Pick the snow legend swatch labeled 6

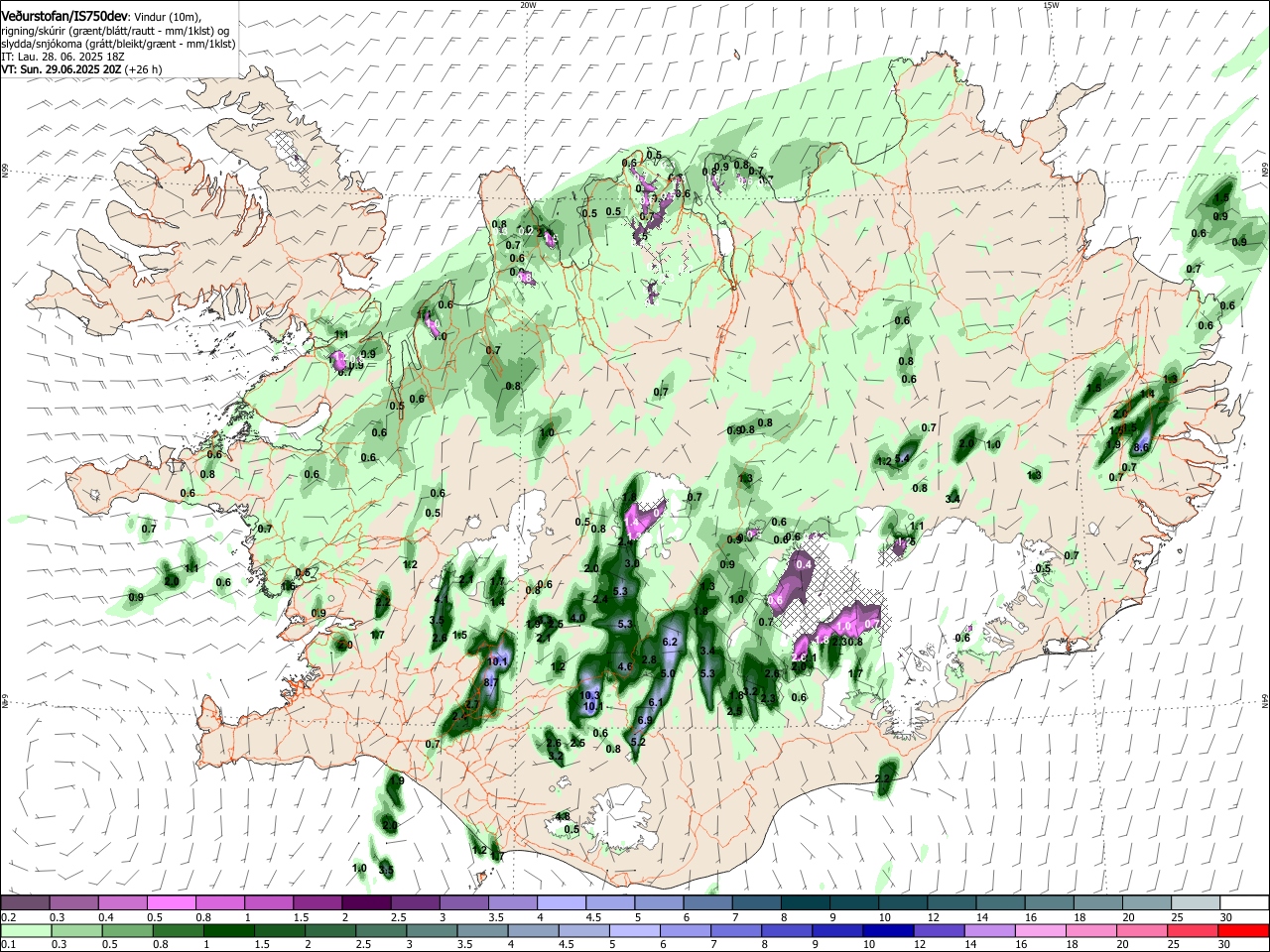click(708, 902)
